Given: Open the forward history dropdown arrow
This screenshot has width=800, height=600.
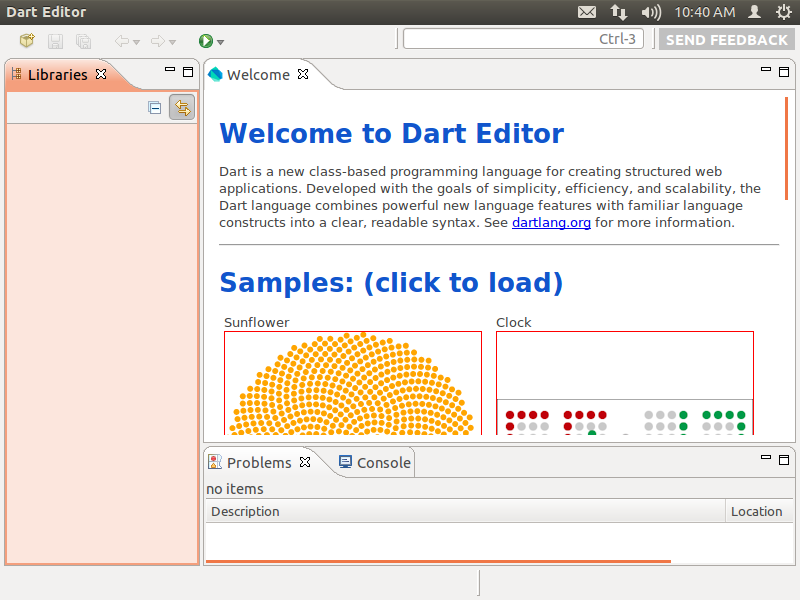Looking at the screenshot, I should 172,42.
